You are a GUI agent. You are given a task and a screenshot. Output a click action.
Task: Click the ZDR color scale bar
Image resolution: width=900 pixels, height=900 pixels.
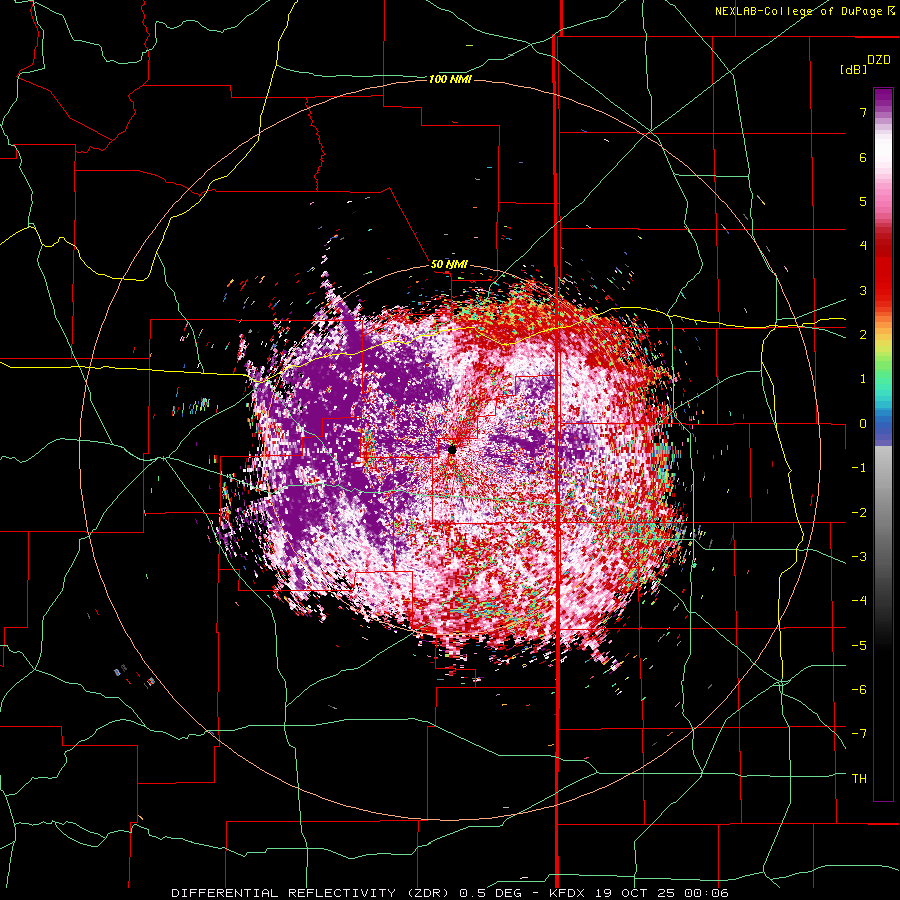point(883,444)
